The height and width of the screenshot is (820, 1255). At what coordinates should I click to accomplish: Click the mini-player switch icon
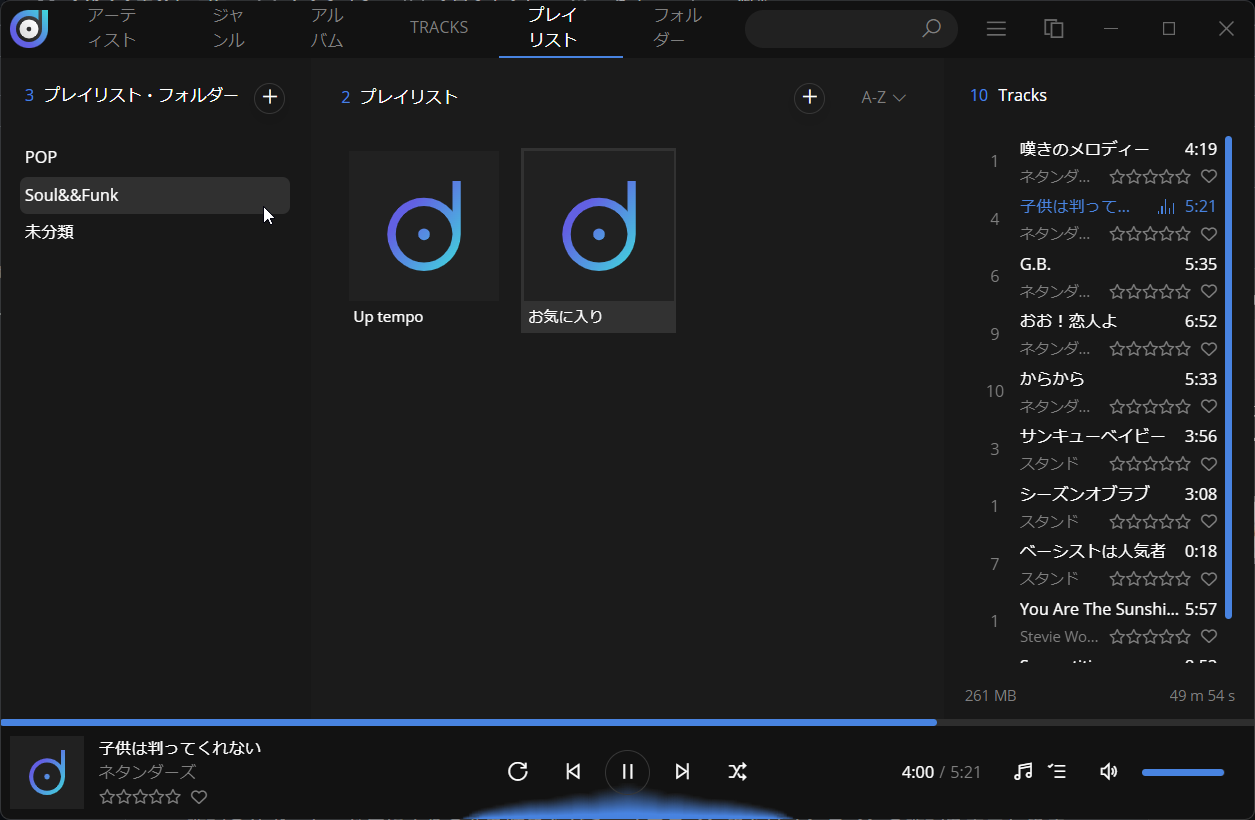1053,29
